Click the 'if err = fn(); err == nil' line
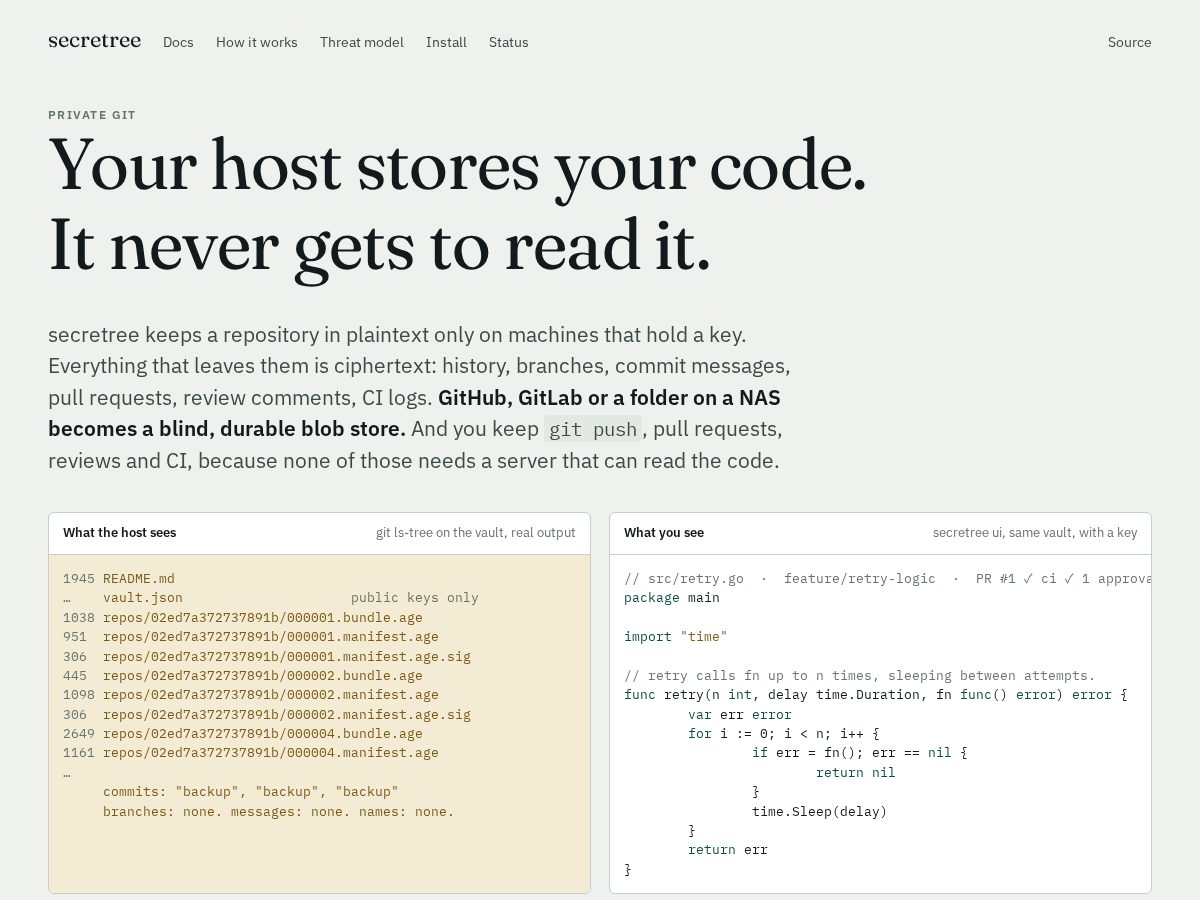Screen dimensions: 1200x900 [860, 753]
